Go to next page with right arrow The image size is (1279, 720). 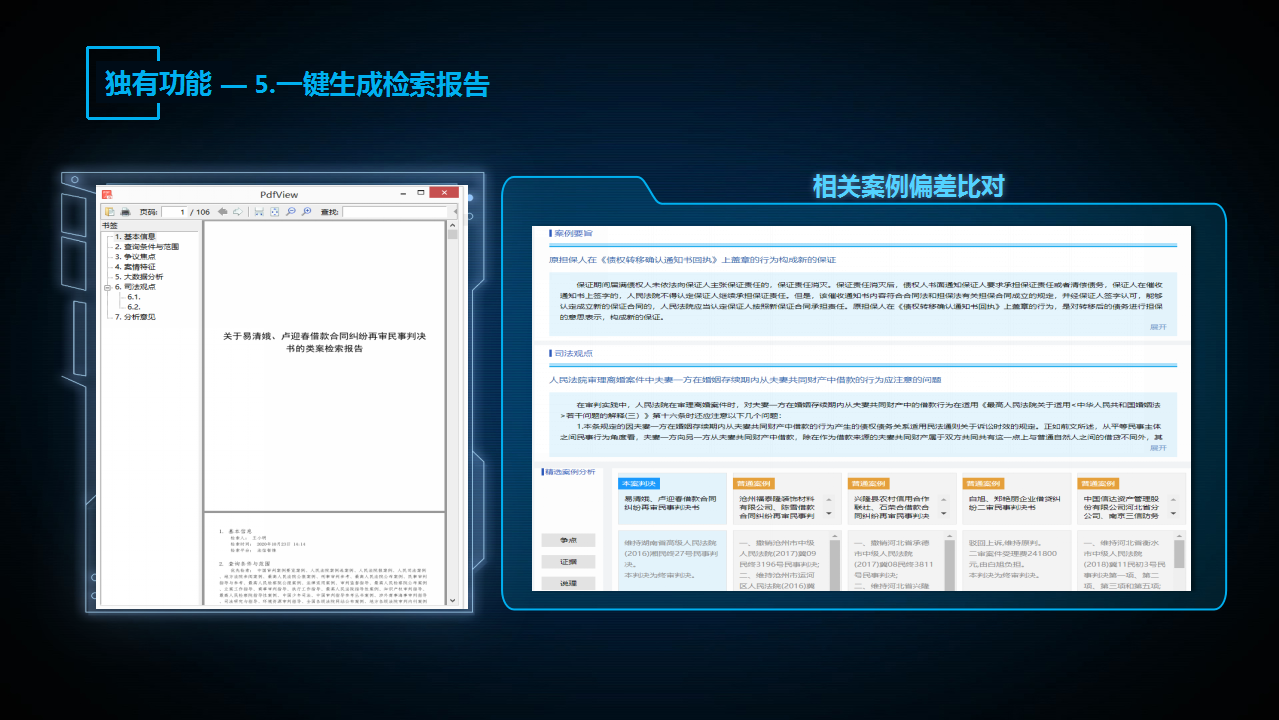pyautogui.click(x=237, y=212)
